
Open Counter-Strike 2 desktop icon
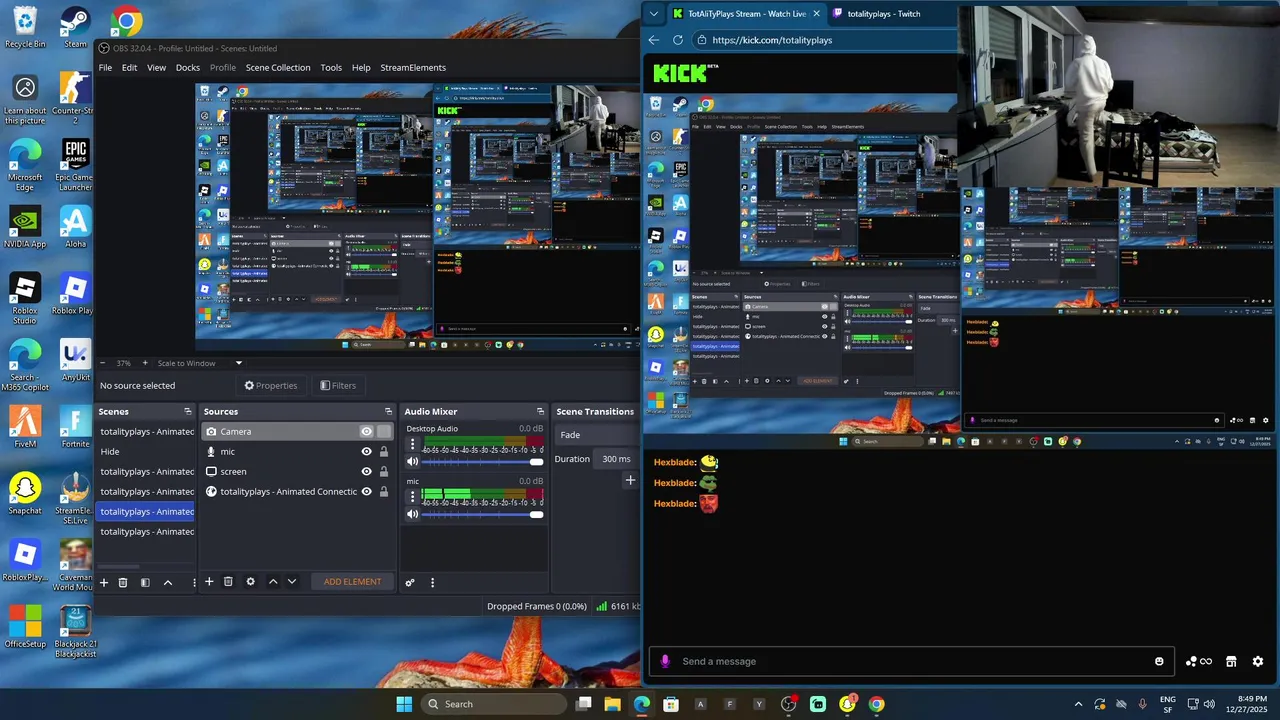pos(75,98)
